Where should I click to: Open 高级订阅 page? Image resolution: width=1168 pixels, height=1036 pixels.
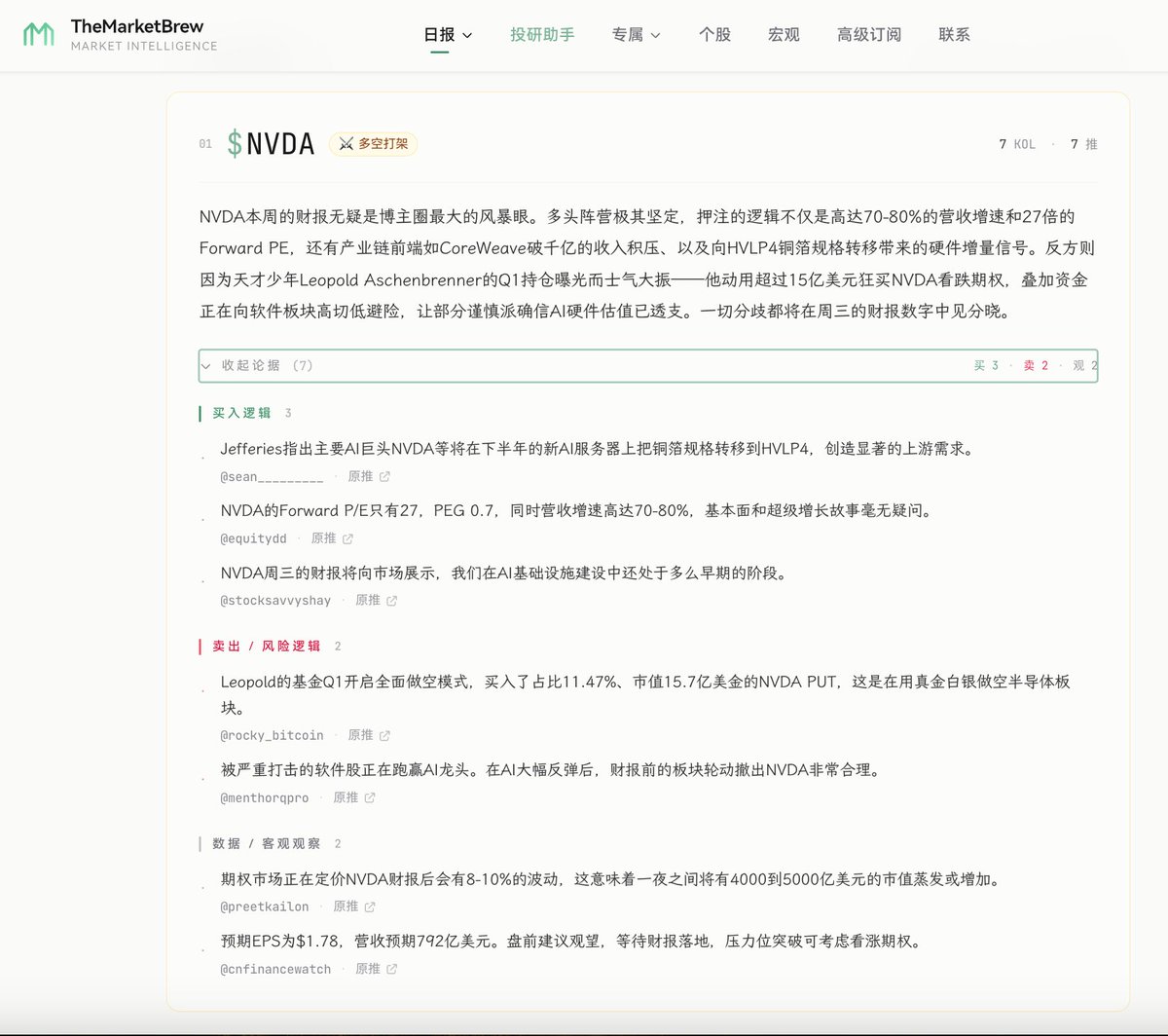pyautogui.click(x=869, y=34)
